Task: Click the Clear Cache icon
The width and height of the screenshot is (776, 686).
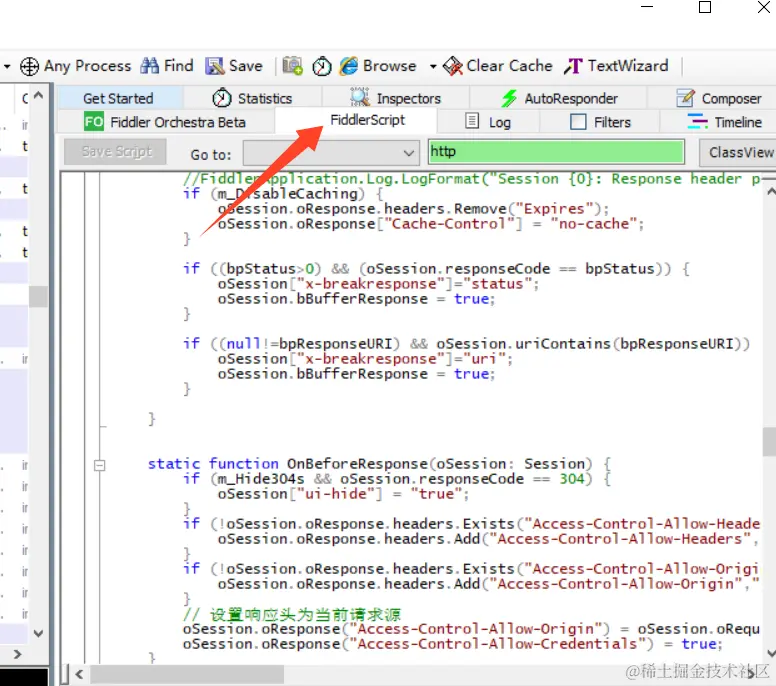Action: 452,66
